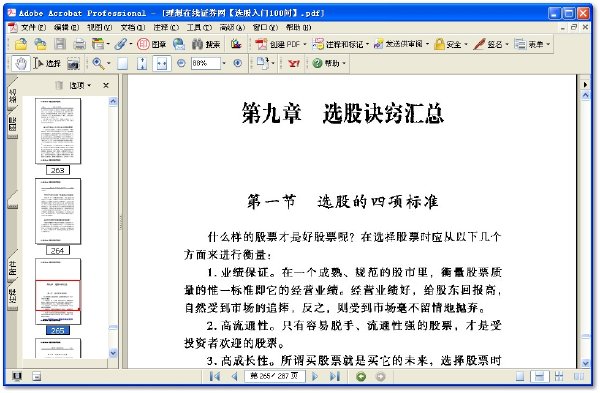Select page thumbnail 264
This screenshot has height=393, width=600.
pos(58,211)
